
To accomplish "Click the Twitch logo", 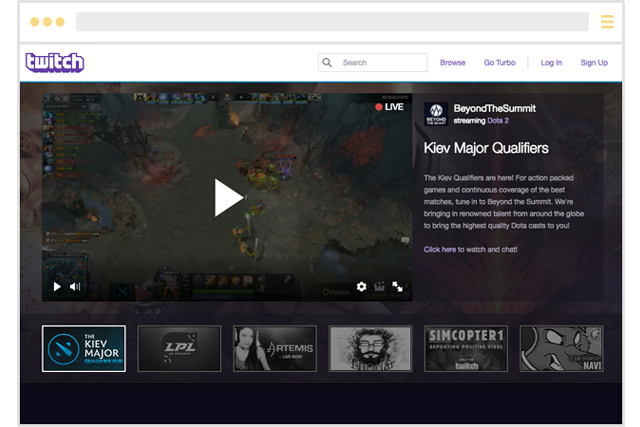I will 54,62.
